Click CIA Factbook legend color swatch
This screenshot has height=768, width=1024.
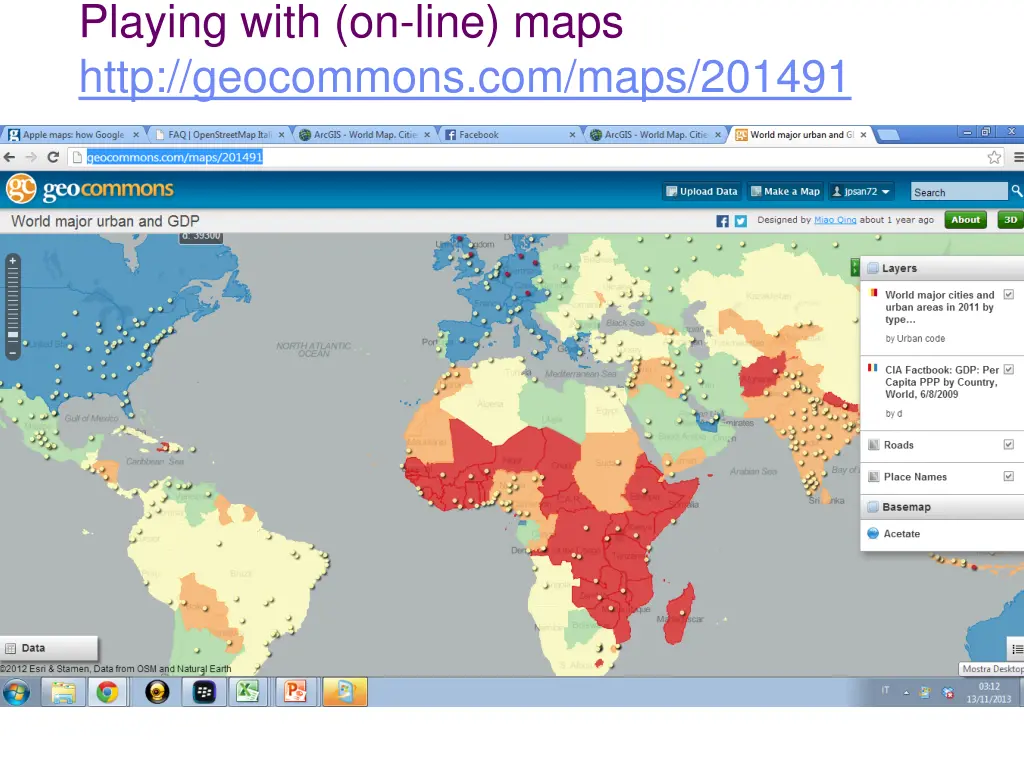tap(872, 368)
